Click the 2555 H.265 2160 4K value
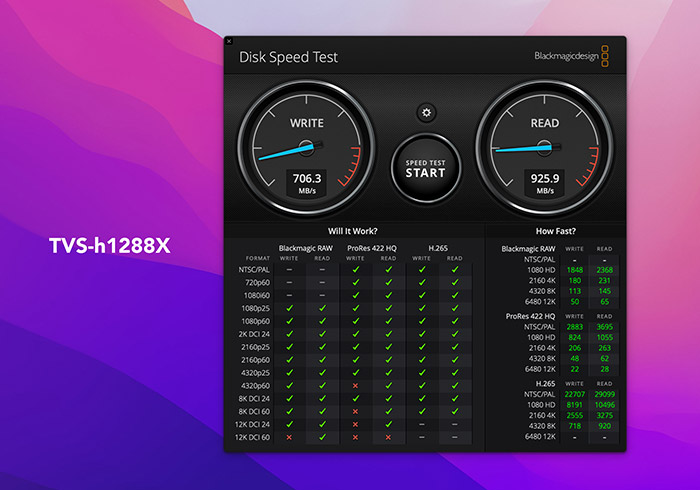 tap(575, 415)
